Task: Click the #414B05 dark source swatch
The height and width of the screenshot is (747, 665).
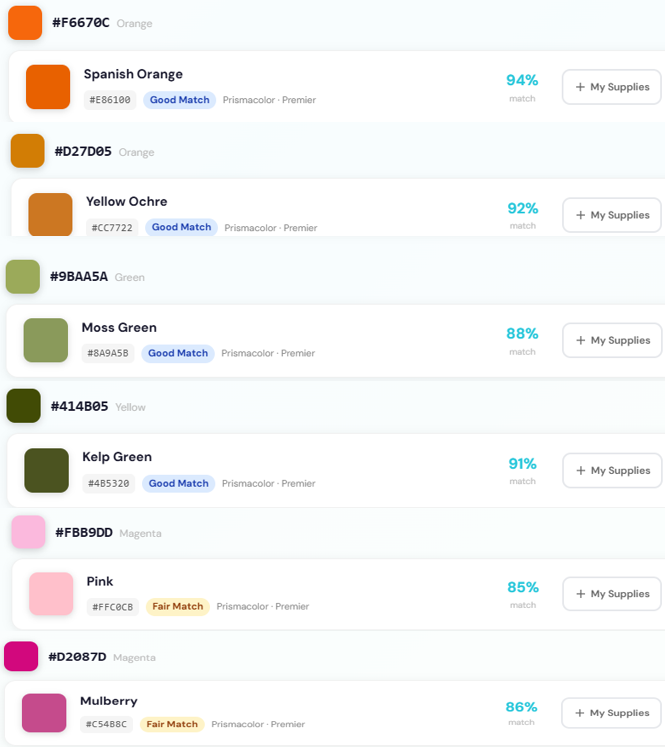Action: pos(23,406)
